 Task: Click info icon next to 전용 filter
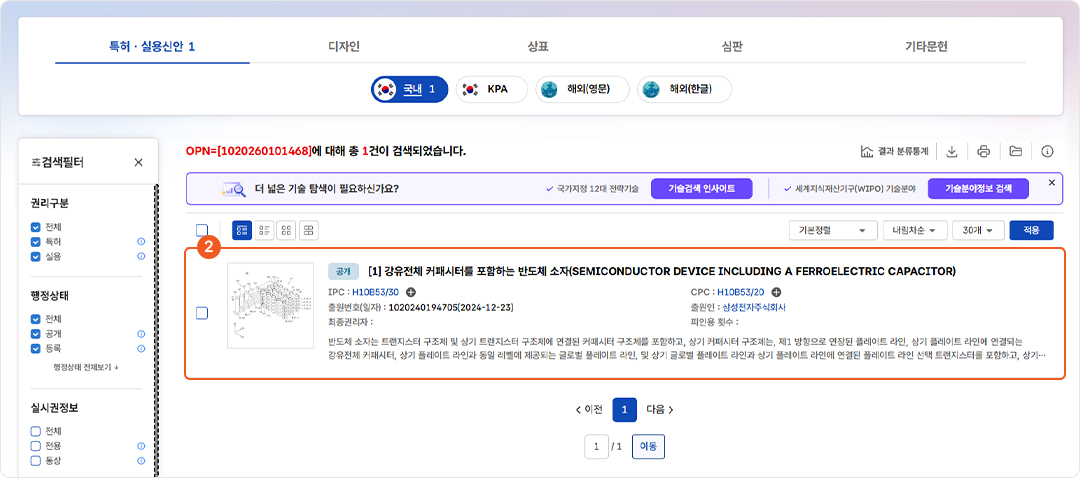(x=141, y=446)
